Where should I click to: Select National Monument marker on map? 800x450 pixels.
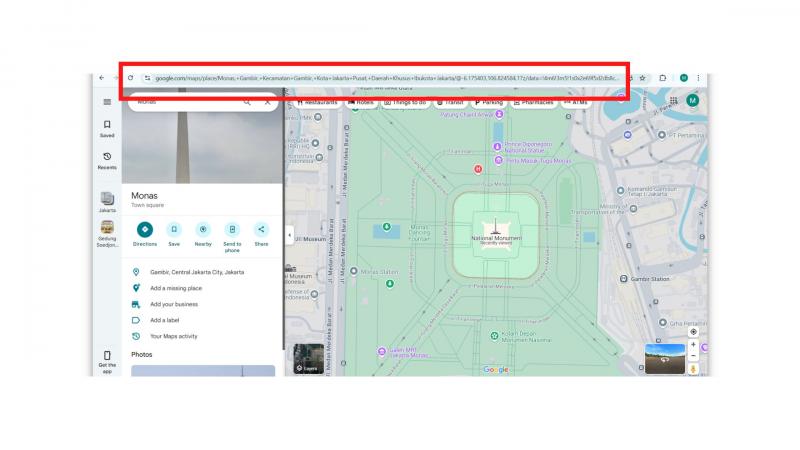point(495,228)
